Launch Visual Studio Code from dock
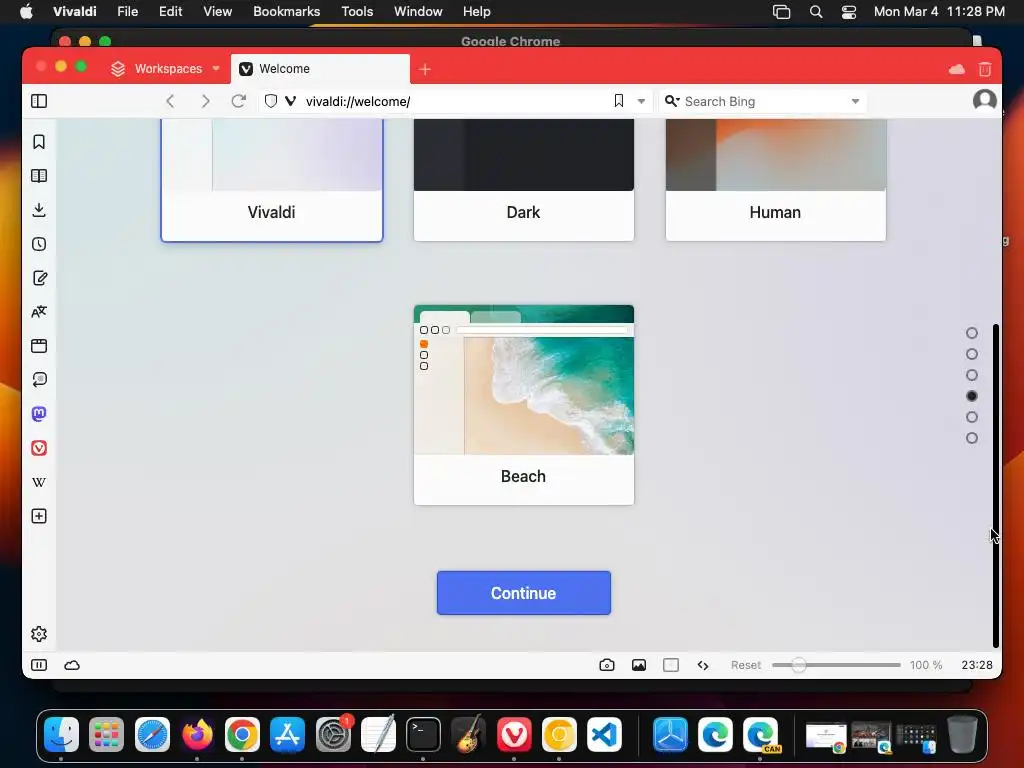 (x=604, y=735)
